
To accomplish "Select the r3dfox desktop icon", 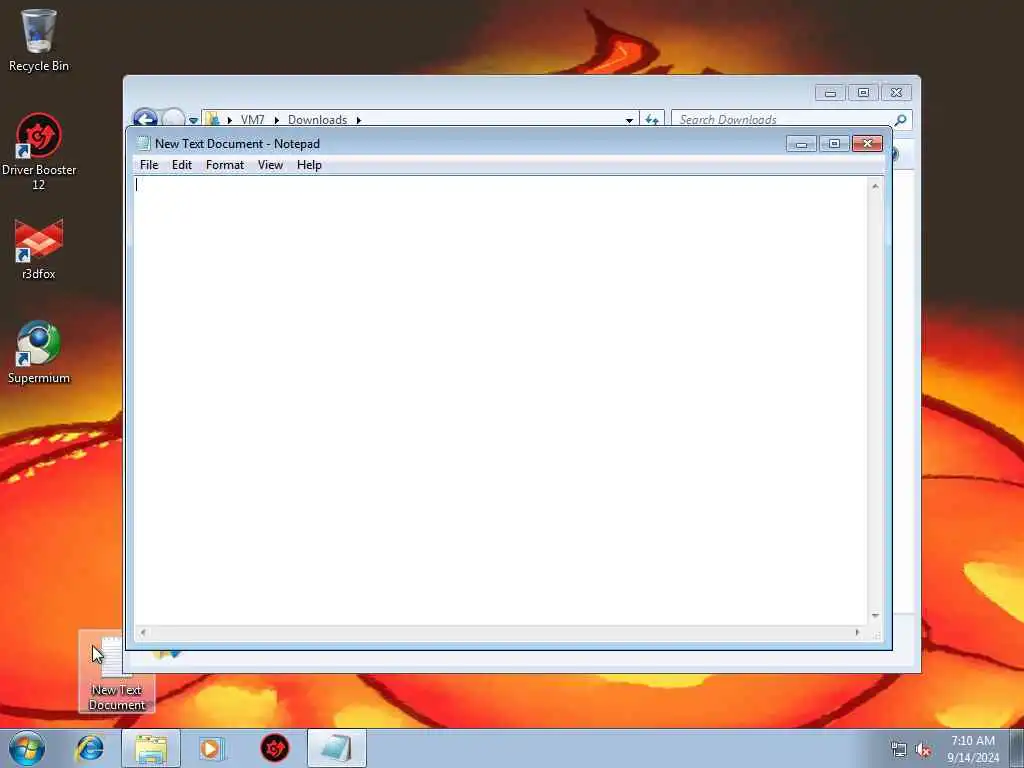I will (39, 249).
